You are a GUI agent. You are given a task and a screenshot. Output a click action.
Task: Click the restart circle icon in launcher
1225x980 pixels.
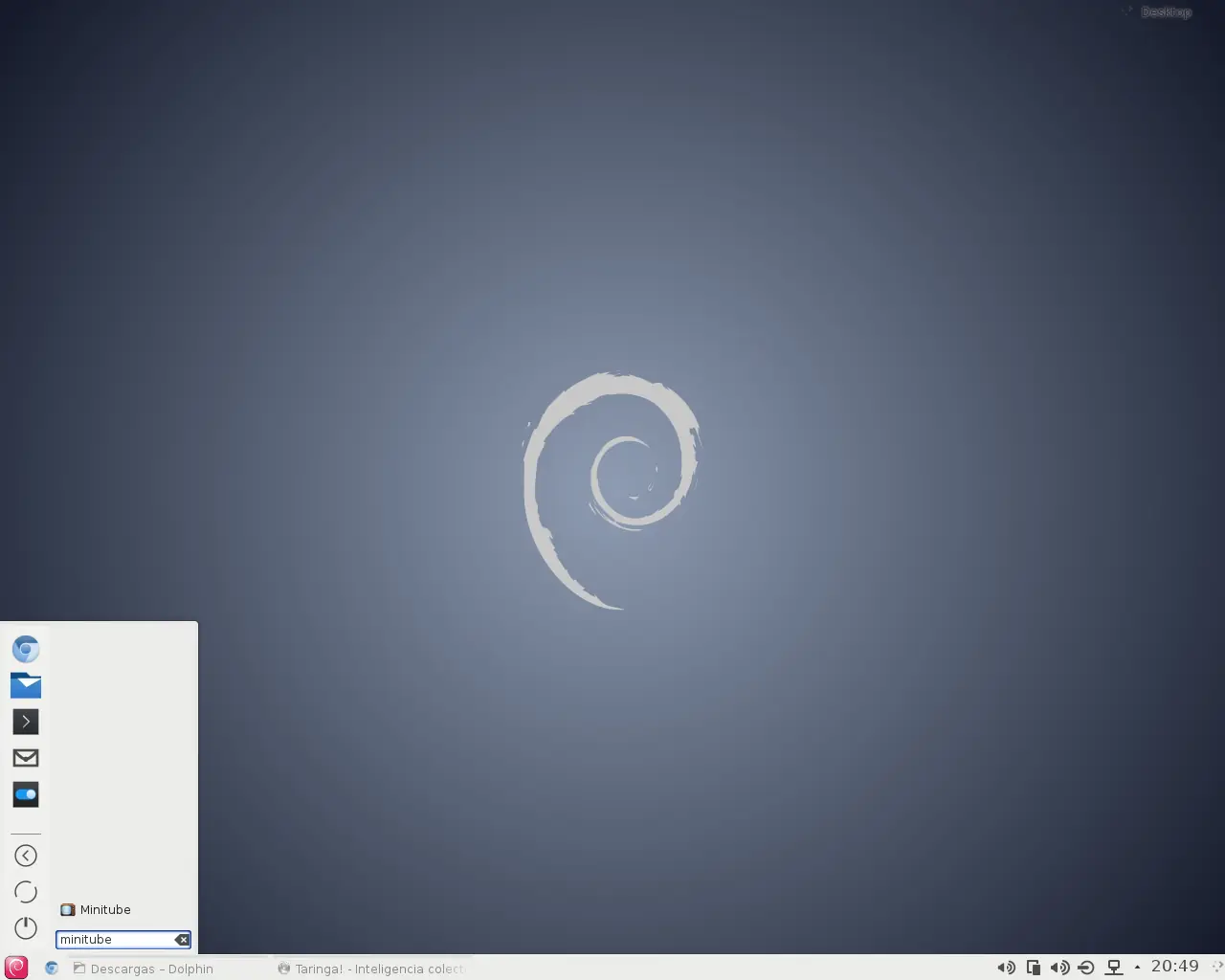26,892
